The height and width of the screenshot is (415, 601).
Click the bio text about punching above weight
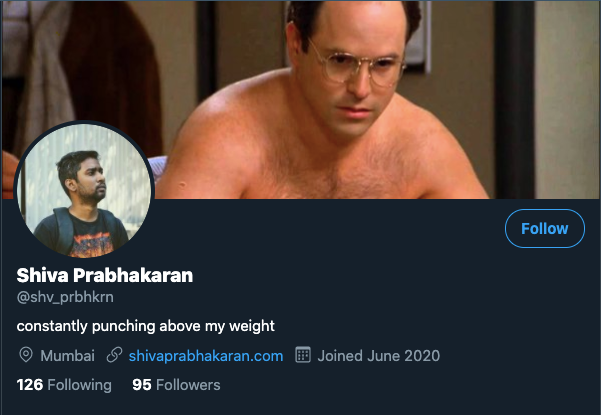tap(146, 326)
